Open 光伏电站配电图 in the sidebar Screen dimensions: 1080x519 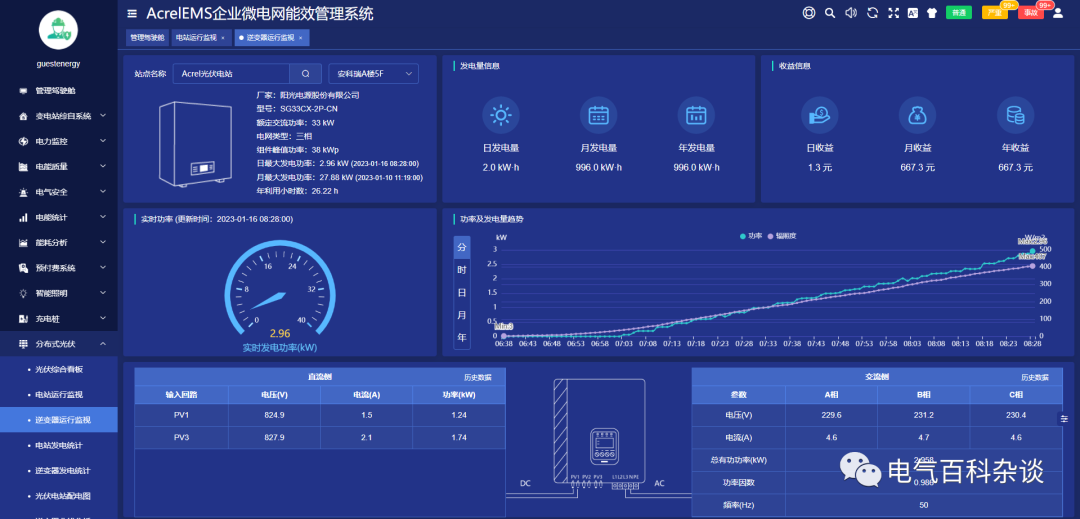pos(59,496)
